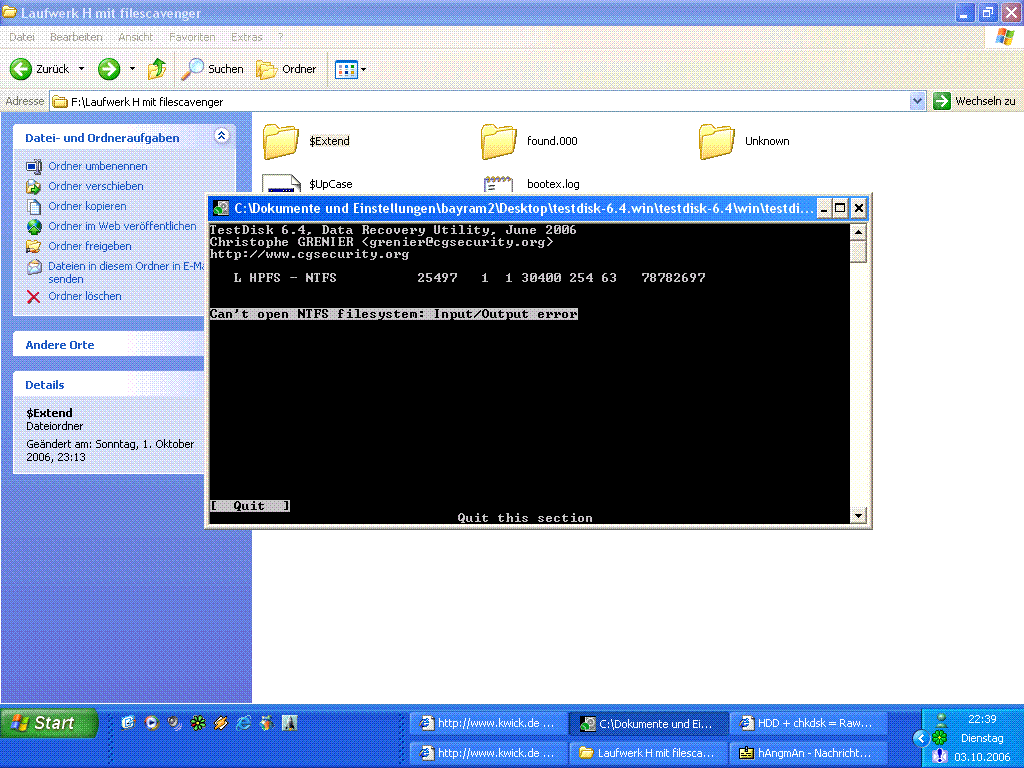
Task: Collapse the Datei- und Ordneraufgaben panel
Action: tap(221, 136)
